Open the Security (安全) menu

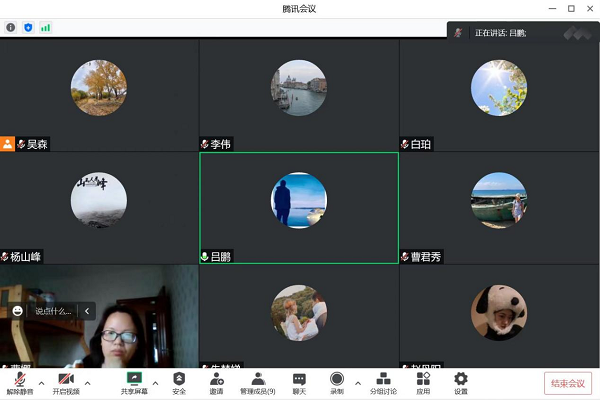pos(179,383)
